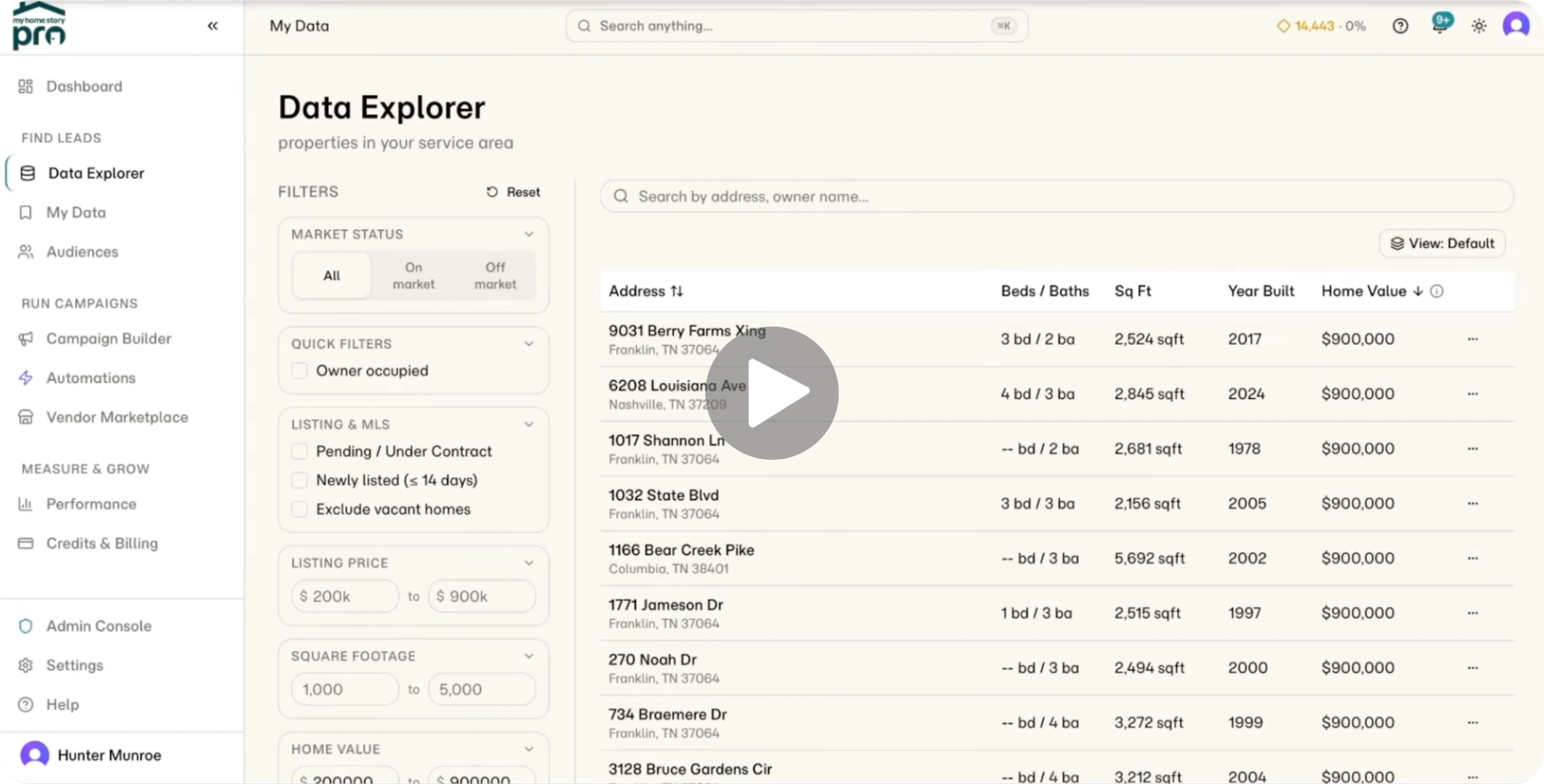Click the minimum square footage 1,000 field
This screenshot has width=1544, height=784.
(x=345, y=690)
